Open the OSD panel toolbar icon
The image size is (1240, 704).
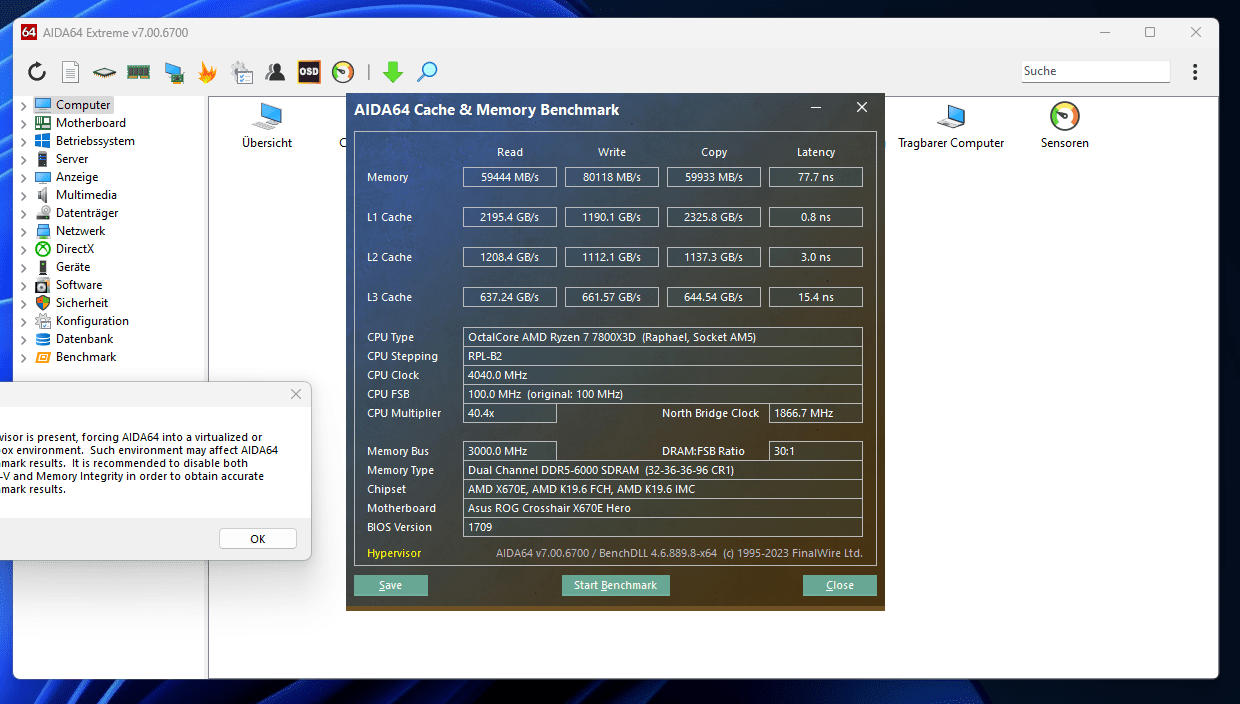pyautogui.click(x=309, y=72)
